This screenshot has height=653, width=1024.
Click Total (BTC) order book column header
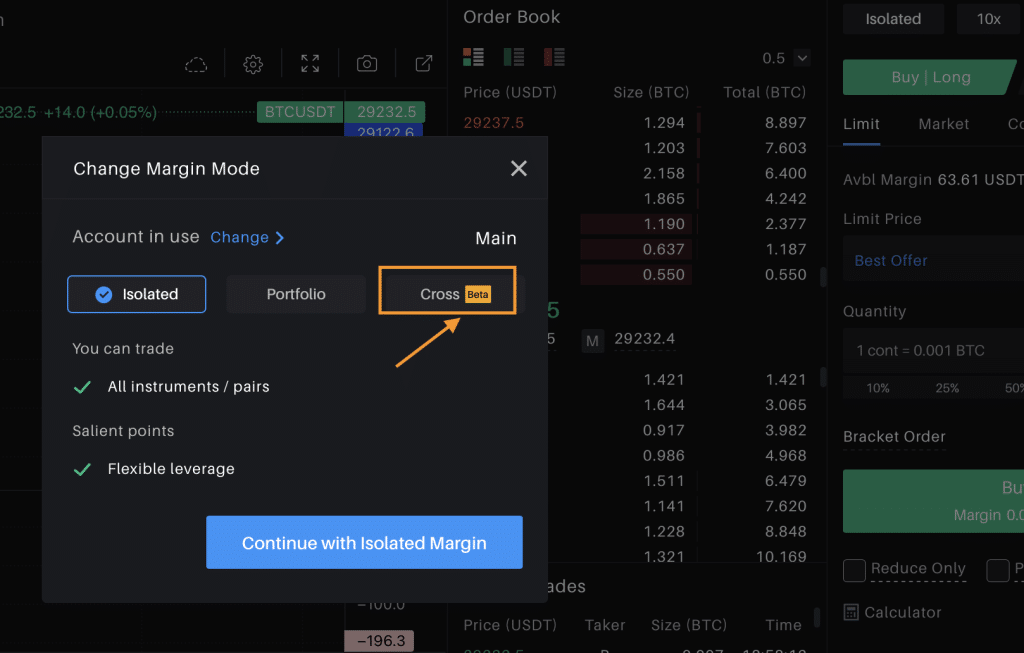click(x=764, y=92)
